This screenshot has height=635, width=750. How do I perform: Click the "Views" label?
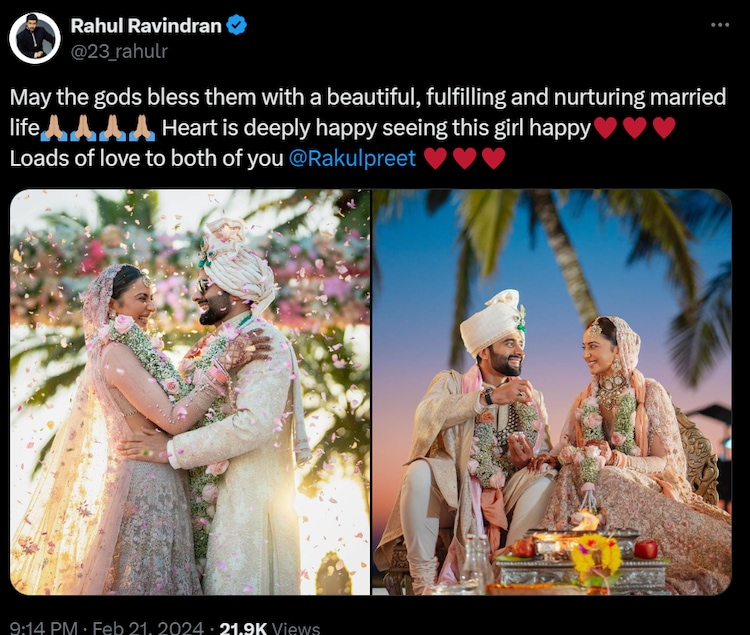(296, 627)
